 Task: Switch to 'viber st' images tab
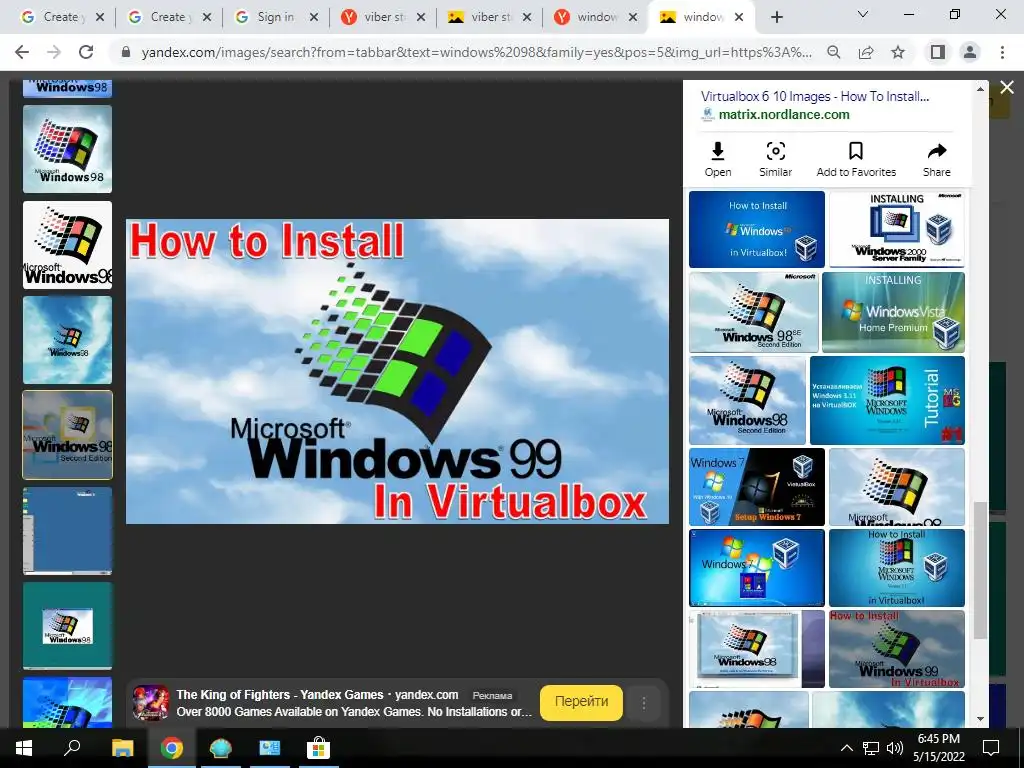click(490, 18)
